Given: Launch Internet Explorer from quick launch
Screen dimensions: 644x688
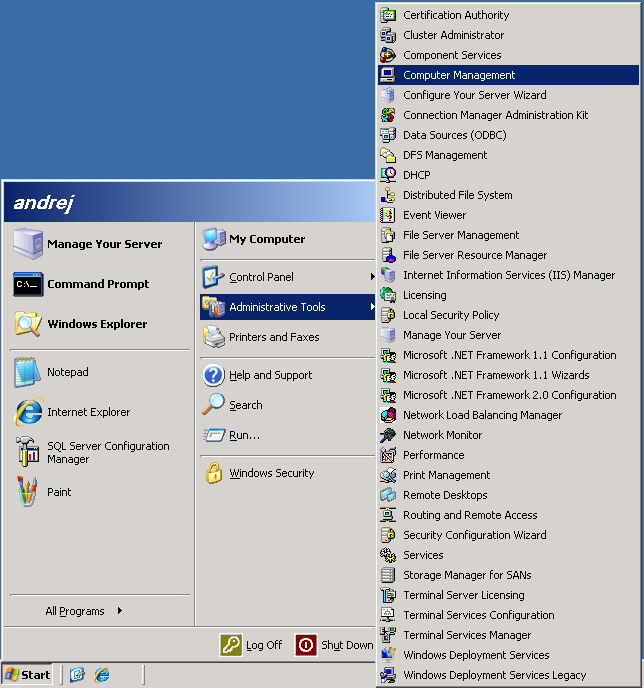Looking at the screenshot, I should (102, 675).
